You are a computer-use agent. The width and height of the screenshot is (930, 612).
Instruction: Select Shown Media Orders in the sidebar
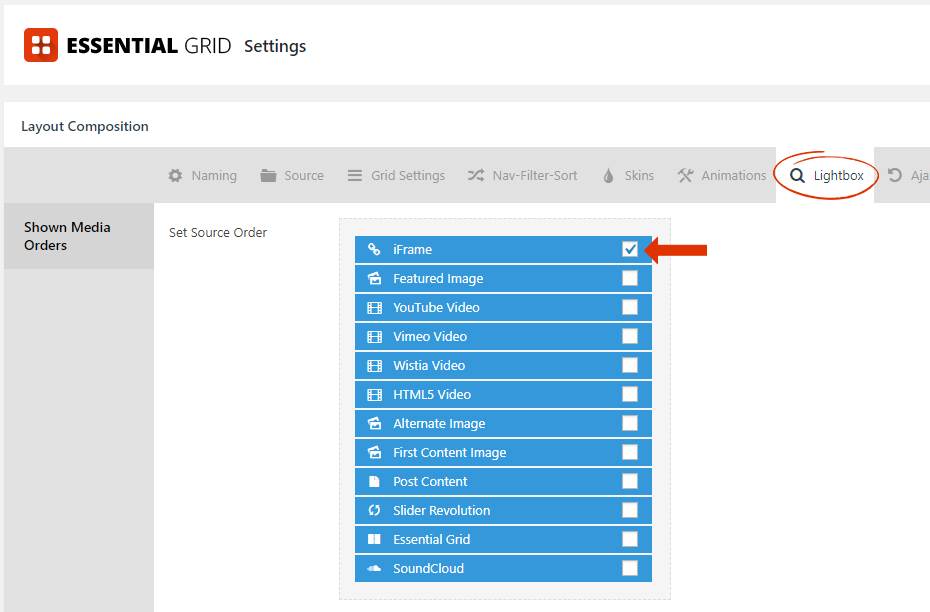67,236
